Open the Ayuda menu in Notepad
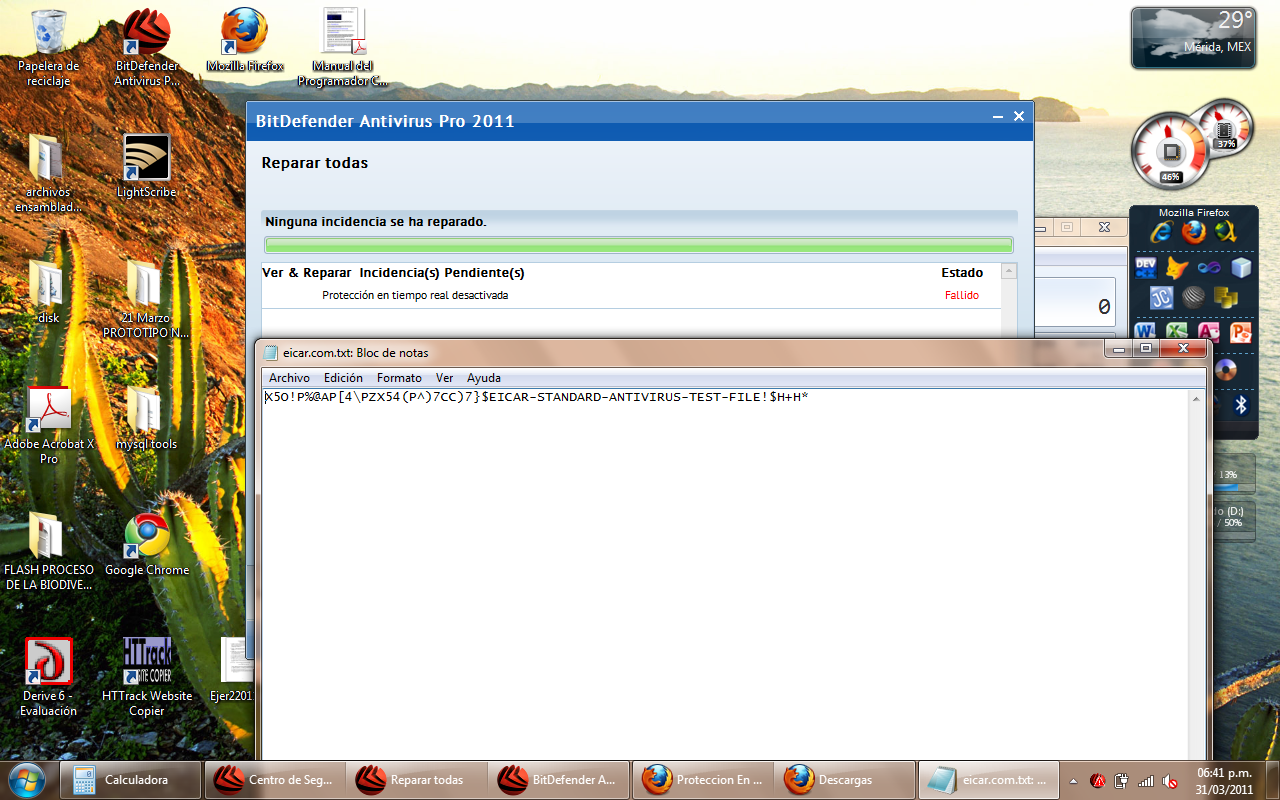 tap(484, 378)
